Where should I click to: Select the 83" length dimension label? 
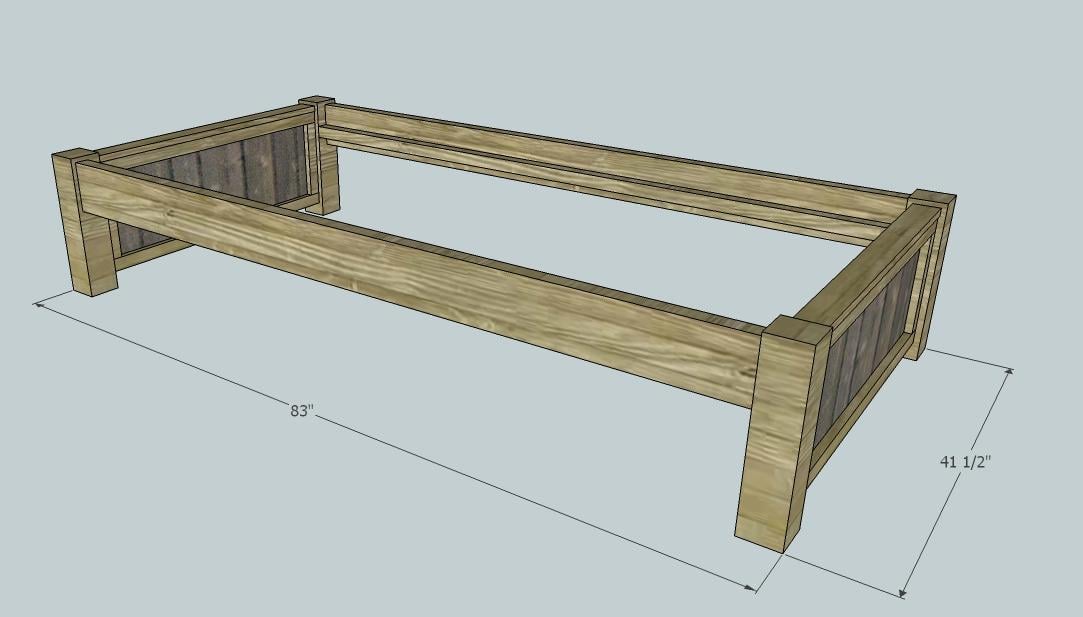point(301,410)
